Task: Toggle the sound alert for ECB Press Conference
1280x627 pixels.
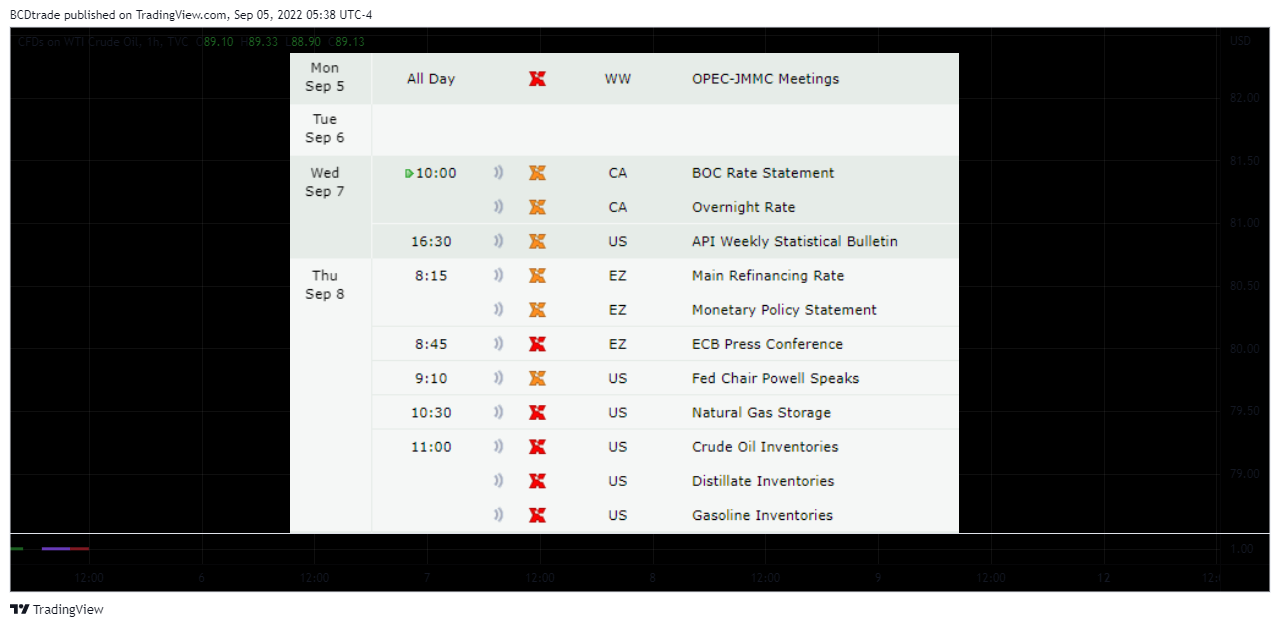Action: tap(498, 344)
